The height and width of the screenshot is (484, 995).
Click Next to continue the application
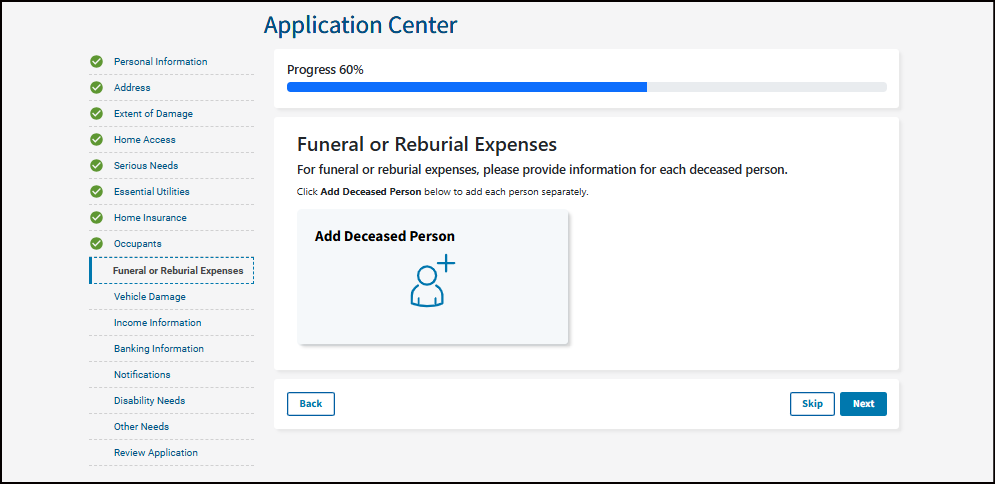863,404
